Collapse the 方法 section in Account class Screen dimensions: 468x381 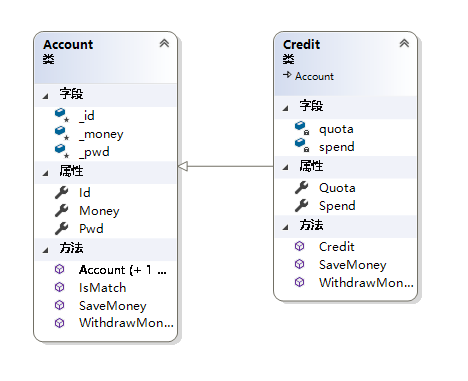click(x=46, y=250)
